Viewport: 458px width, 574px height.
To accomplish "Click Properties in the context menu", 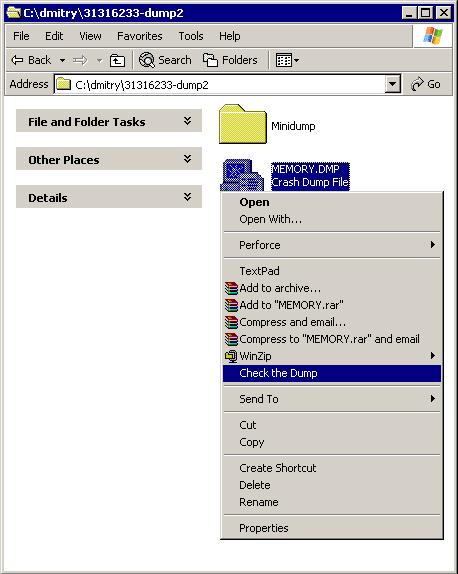I will (332, 528).
